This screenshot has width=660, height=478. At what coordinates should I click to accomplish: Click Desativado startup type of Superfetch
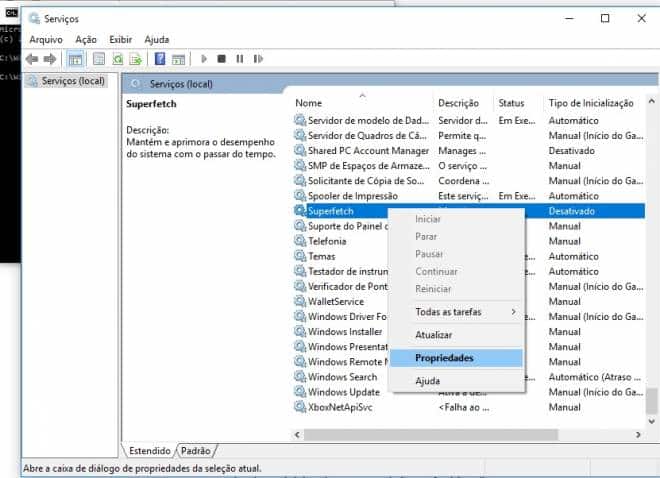coord(571,211)
